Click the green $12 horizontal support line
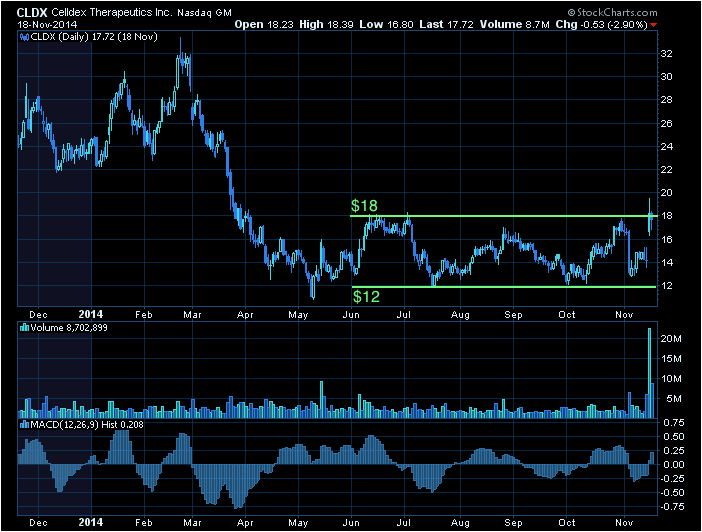 click(x=504, y=287)
